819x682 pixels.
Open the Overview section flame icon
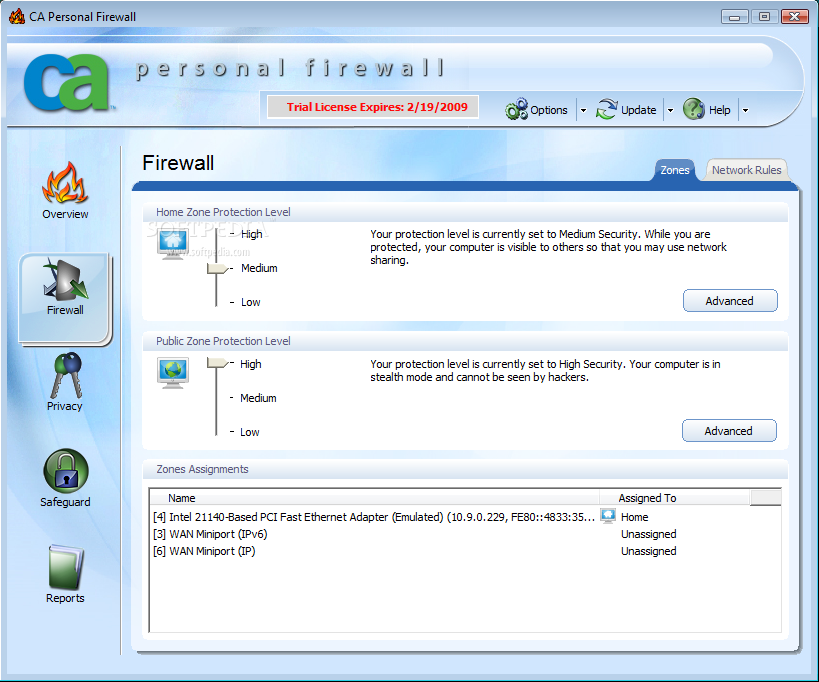coord(65,182)
